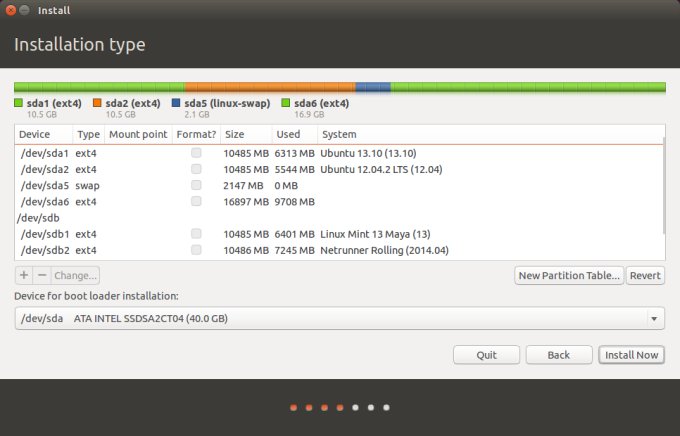Click the minus remove partition icon
This screenshot has height=436, width=680.
pos(42,275)
